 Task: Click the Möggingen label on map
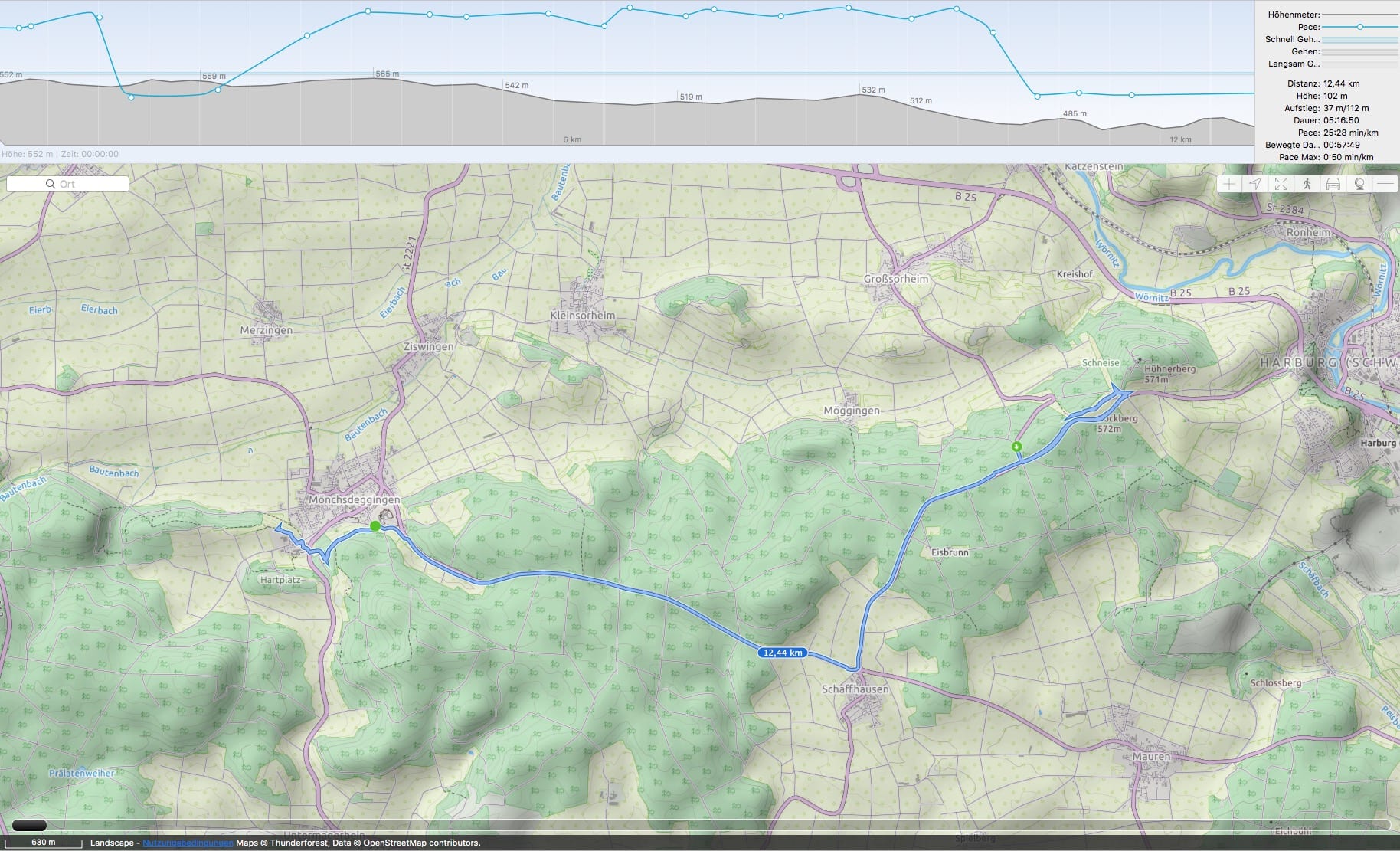[x=852, y=411]
